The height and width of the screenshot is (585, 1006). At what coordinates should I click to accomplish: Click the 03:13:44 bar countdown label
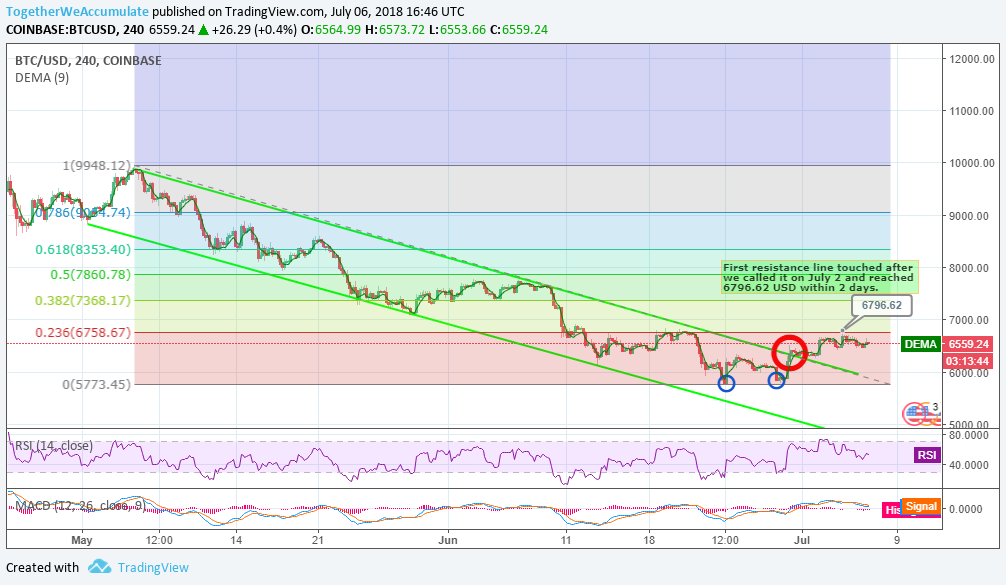tap(968, 361)
